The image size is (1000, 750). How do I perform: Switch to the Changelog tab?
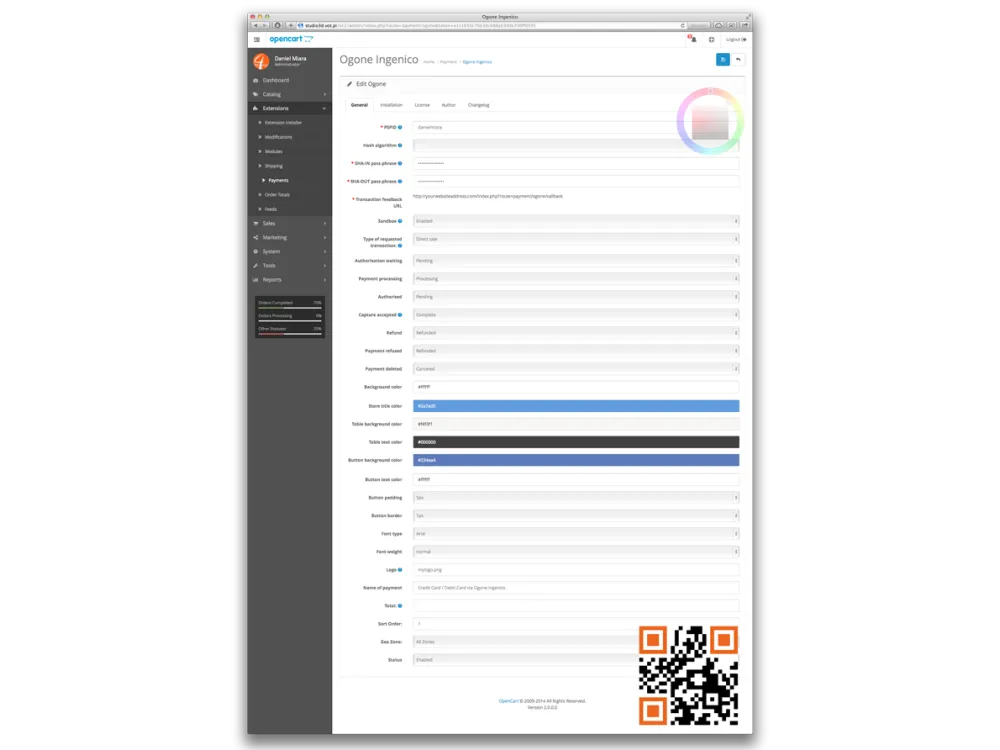[x=478, y=104]
